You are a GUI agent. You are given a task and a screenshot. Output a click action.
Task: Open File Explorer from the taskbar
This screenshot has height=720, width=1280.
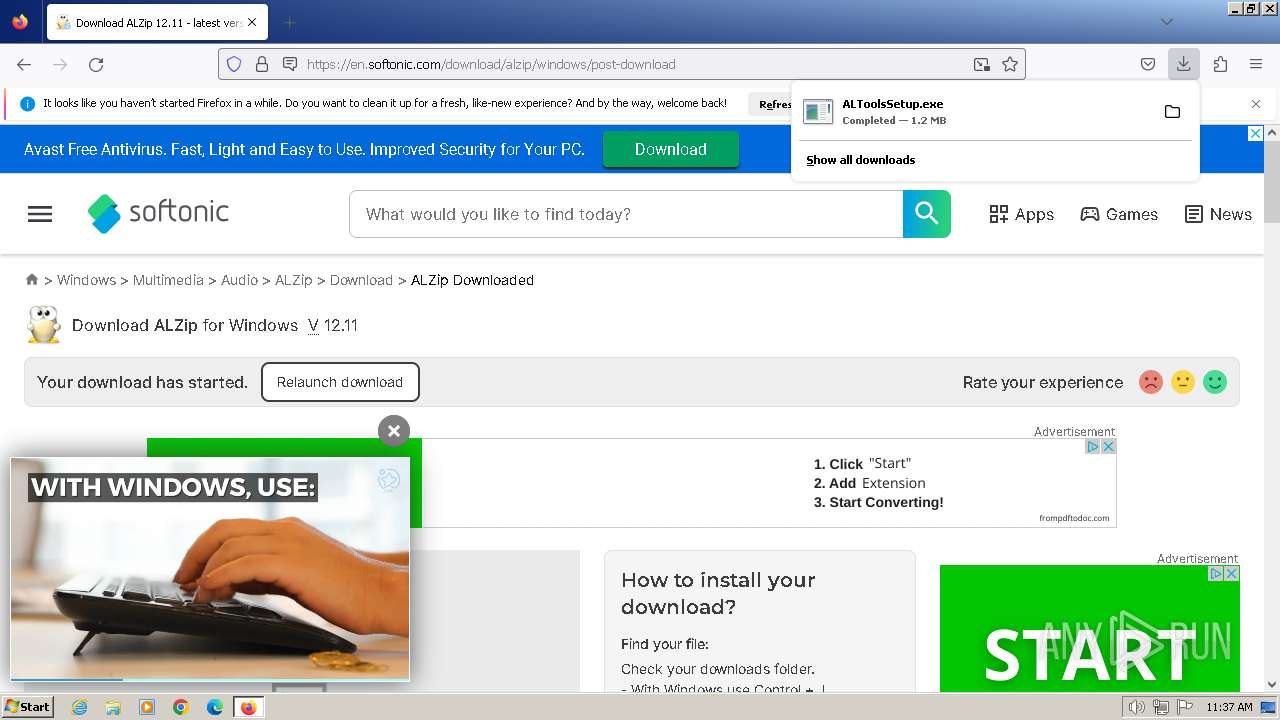point(113,707)
